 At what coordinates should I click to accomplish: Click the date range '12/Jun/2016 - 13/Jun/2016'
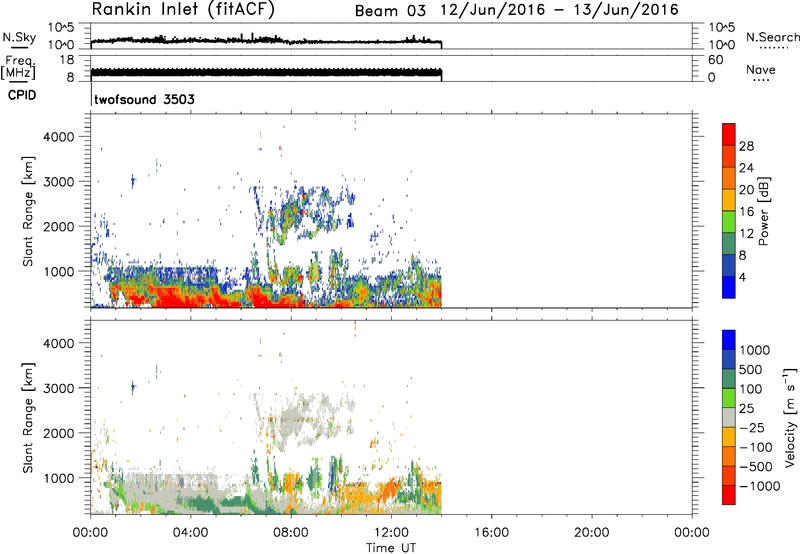coord(560,10)
